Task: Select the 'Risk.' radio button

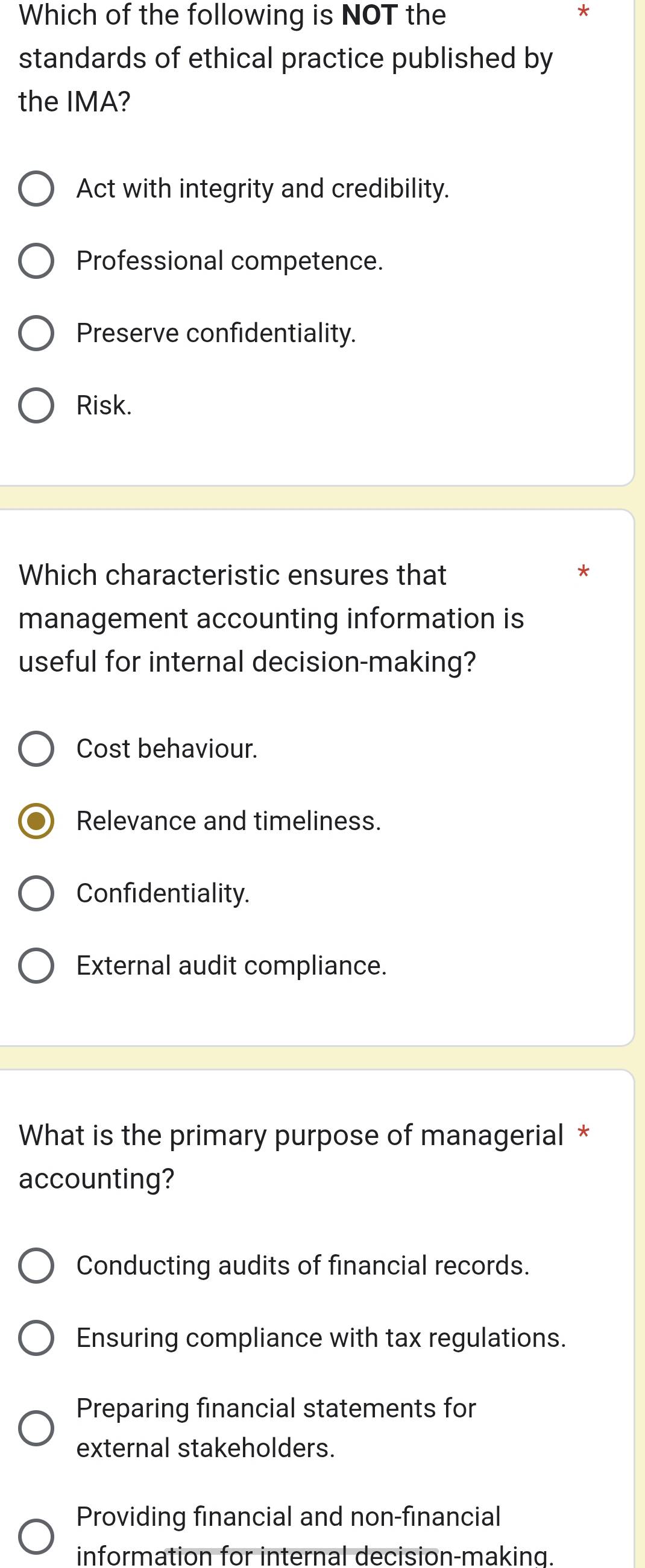Action: tap(36, 405)
